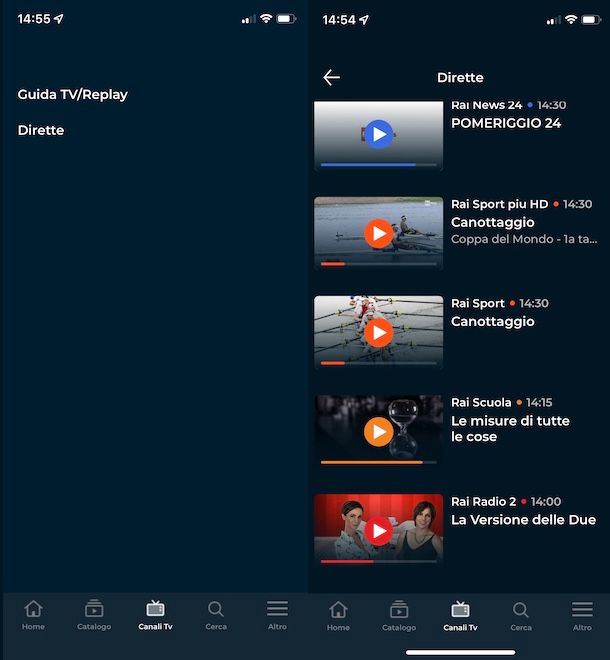The width and height of the screenshot is (610, 660).
Task: Select Rai Radio 2 channel label
Action: [483, 502]
